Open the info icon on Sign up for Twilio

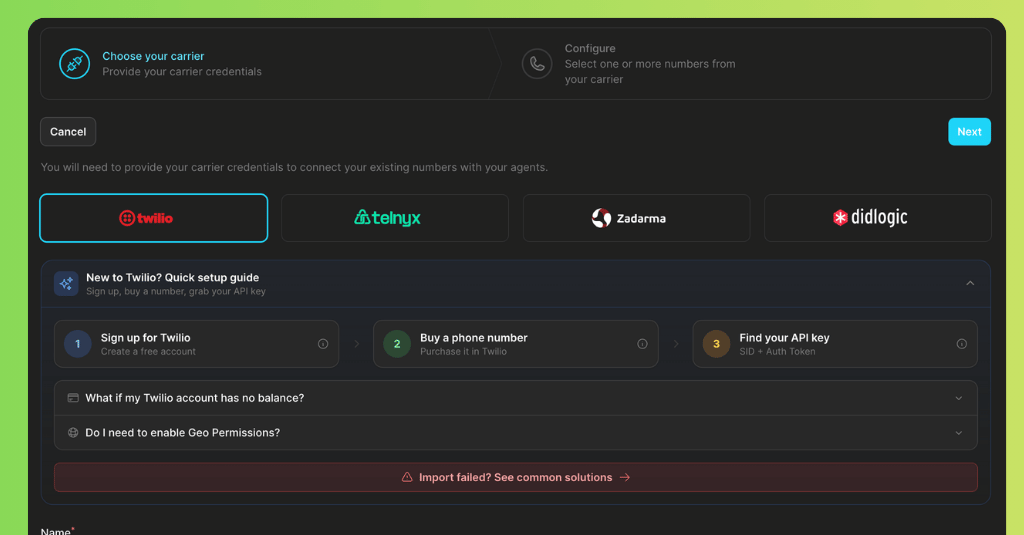(x=323, y=344)
